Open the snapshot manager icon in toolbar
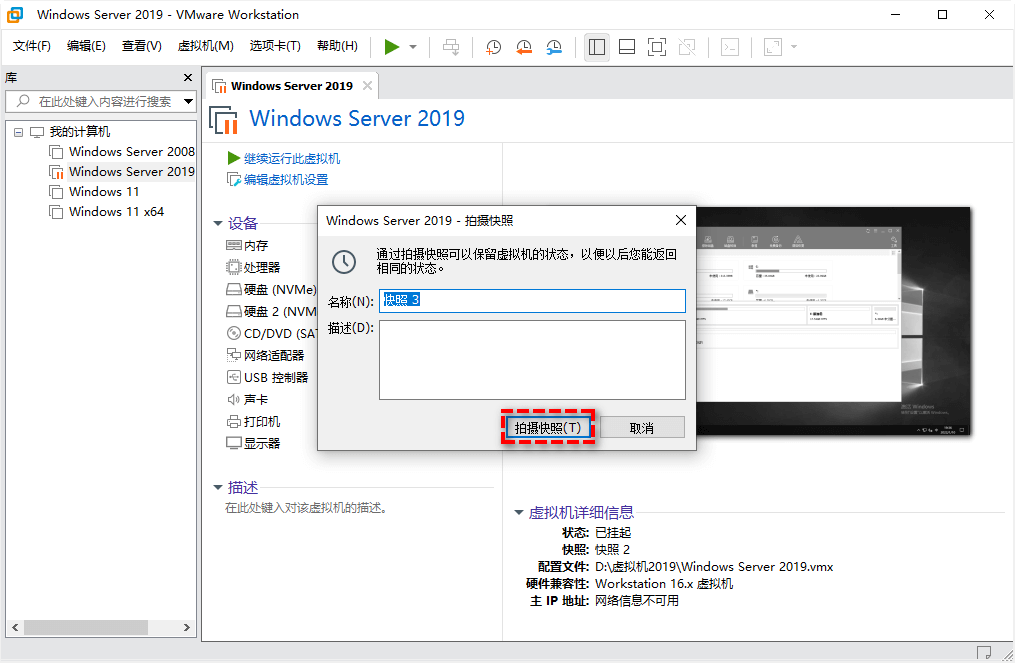 click(x=554, y=47)
